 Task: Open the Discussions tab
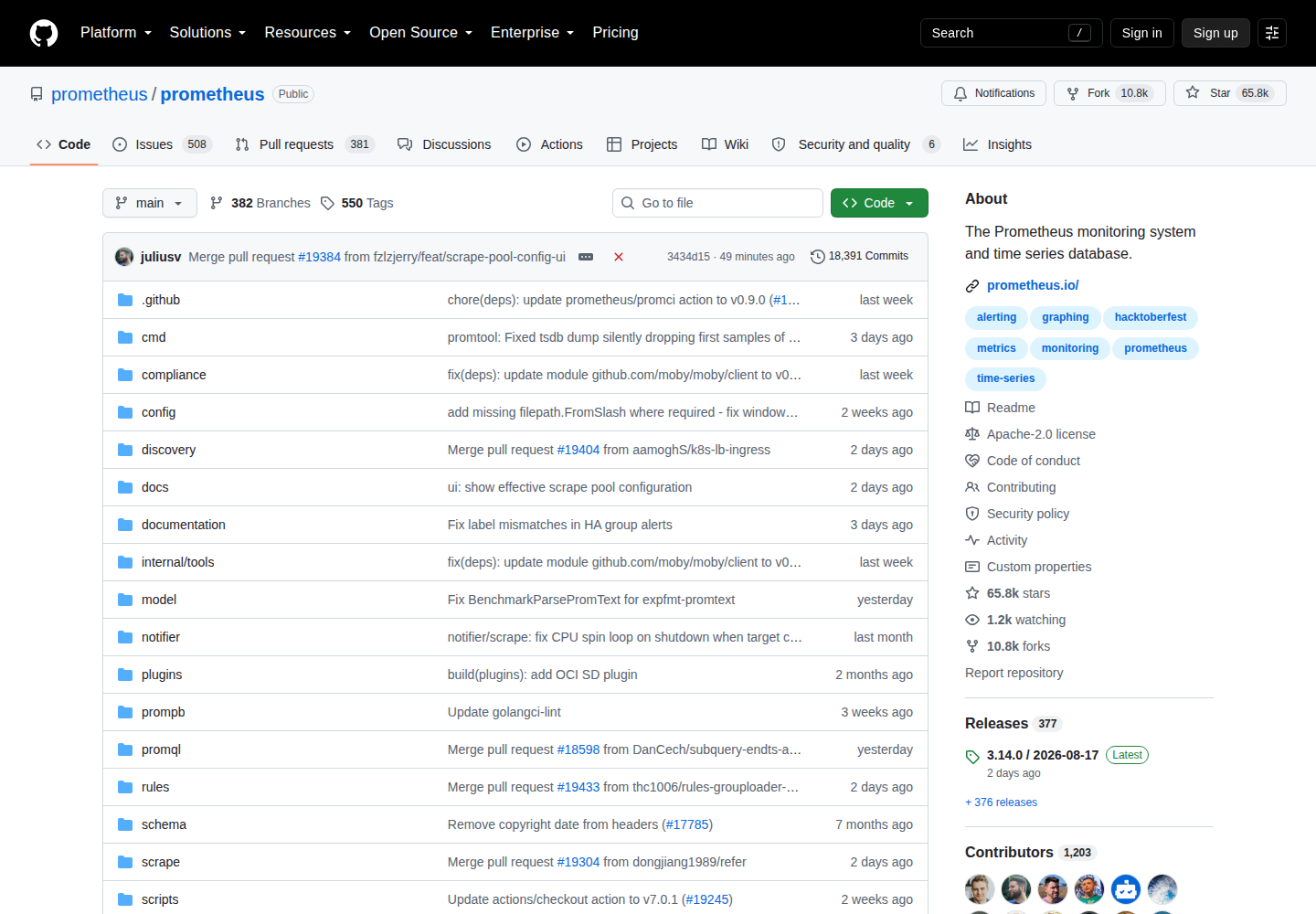click(445, 144)
